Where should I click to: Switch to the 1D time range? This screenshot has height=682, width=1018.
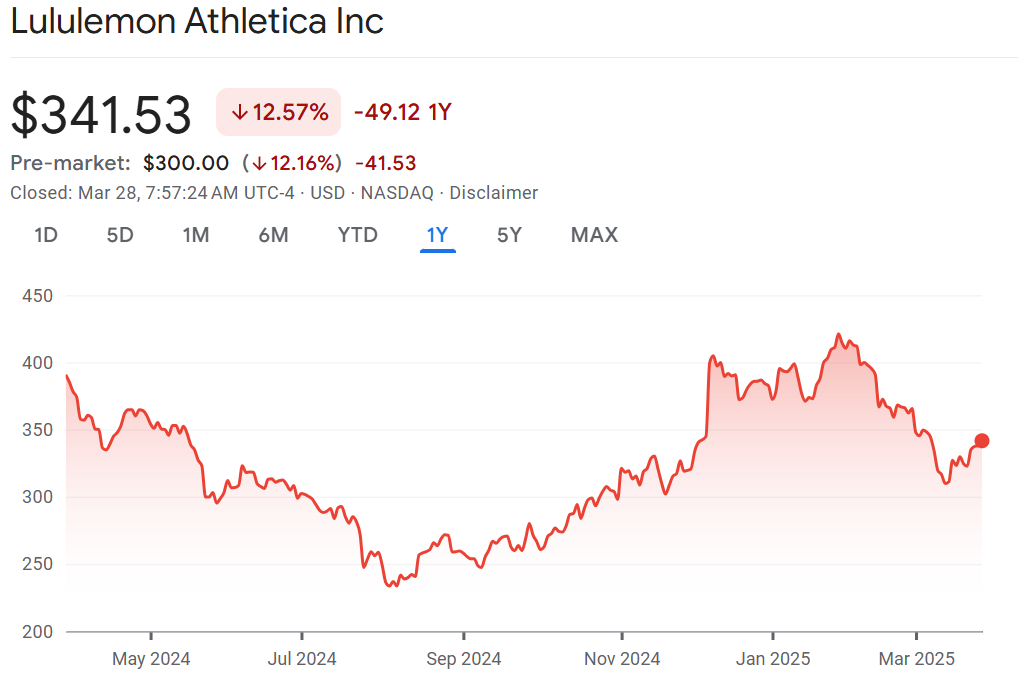click(x=46, y=235)
